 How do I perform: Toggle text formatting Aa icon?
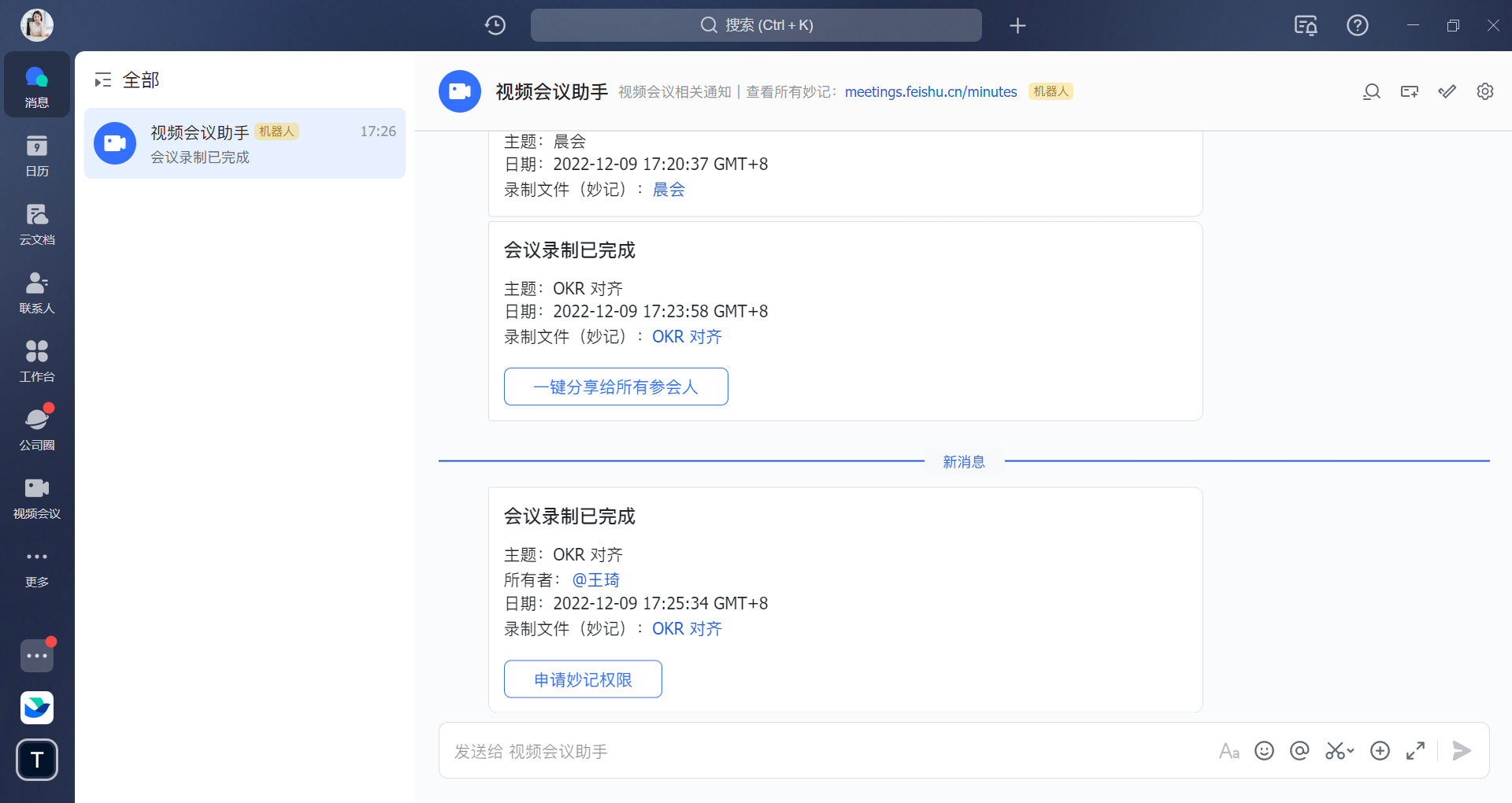(x=1228, y=751)
